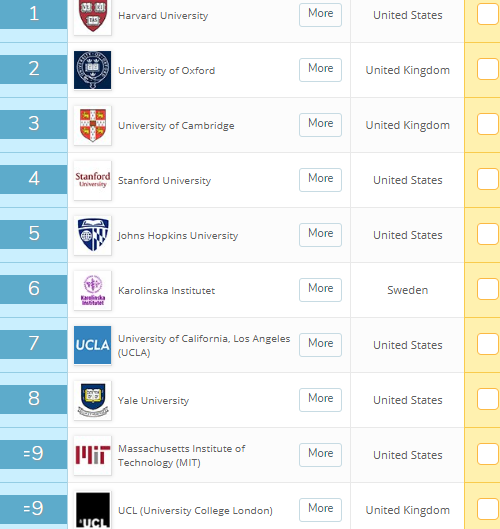
Task: Click the Karolinska Institutet purple logo
Action: pyautogui.click(x=93, y=290)
